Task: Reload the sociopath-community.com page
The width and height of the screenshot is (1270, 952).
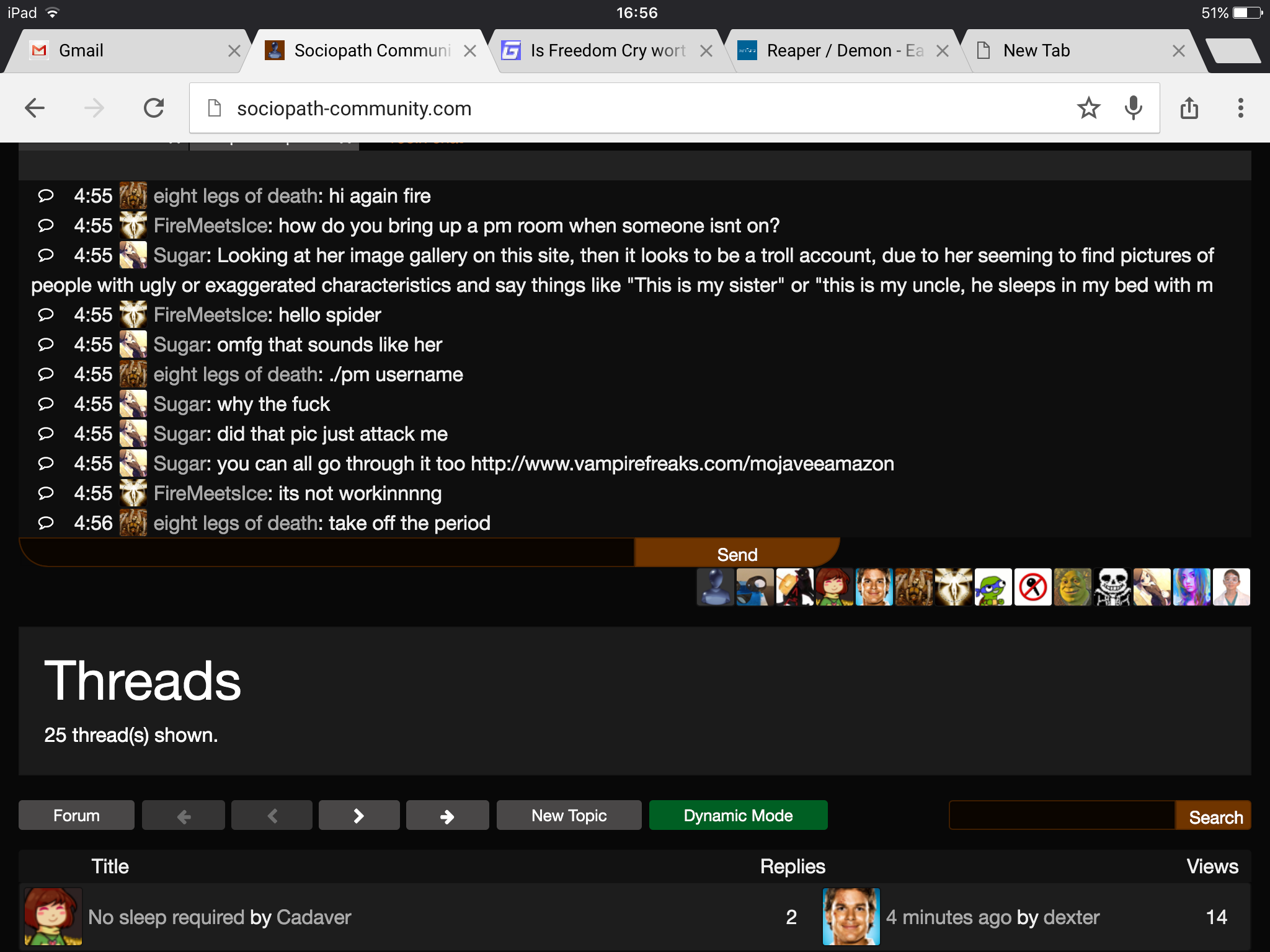Action: click(154, 108)
